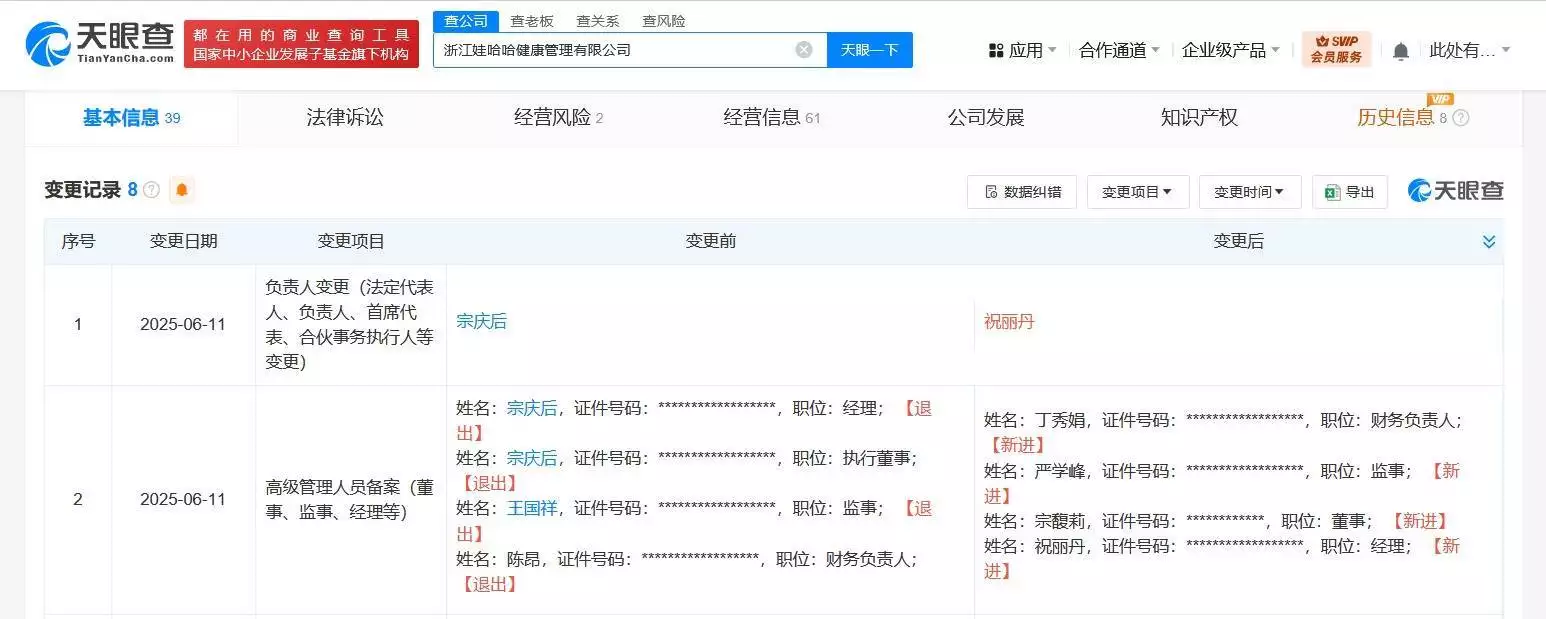Click the 变更项目 column header

tap(351, 242)
